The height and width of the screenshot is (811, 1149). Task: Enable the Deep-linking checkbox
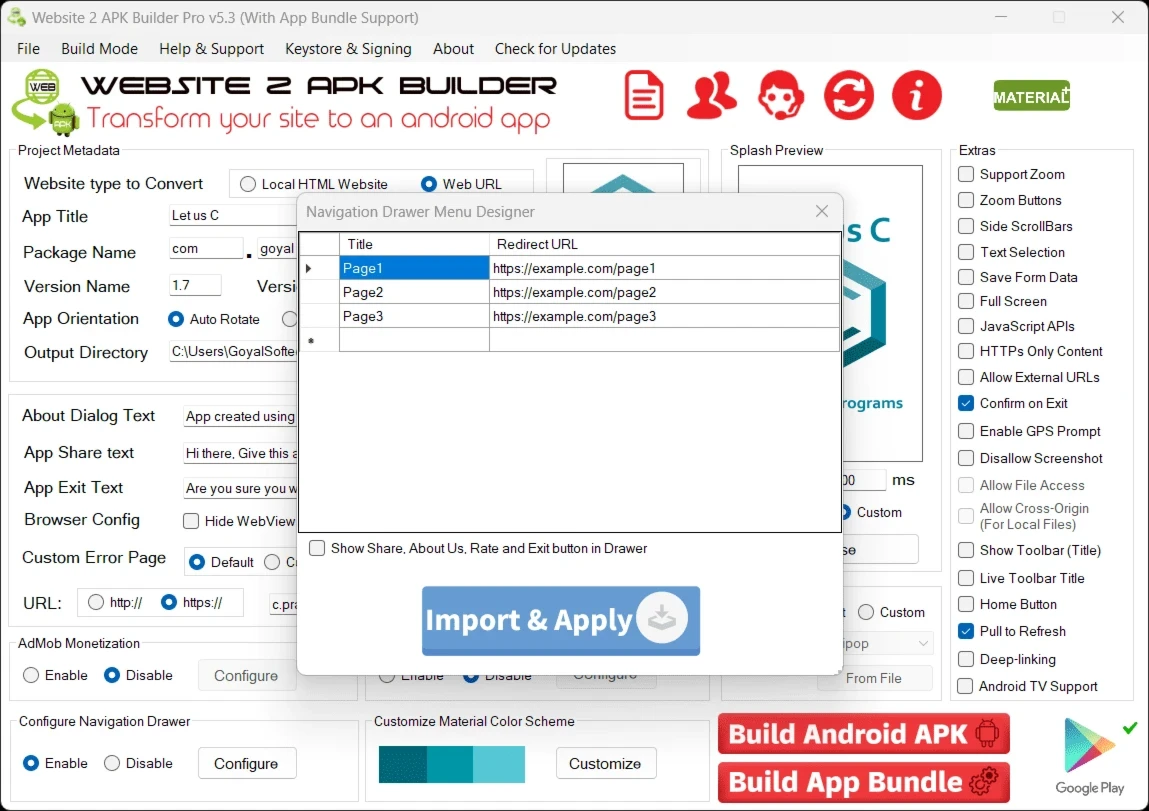click(x=966, y=659)
